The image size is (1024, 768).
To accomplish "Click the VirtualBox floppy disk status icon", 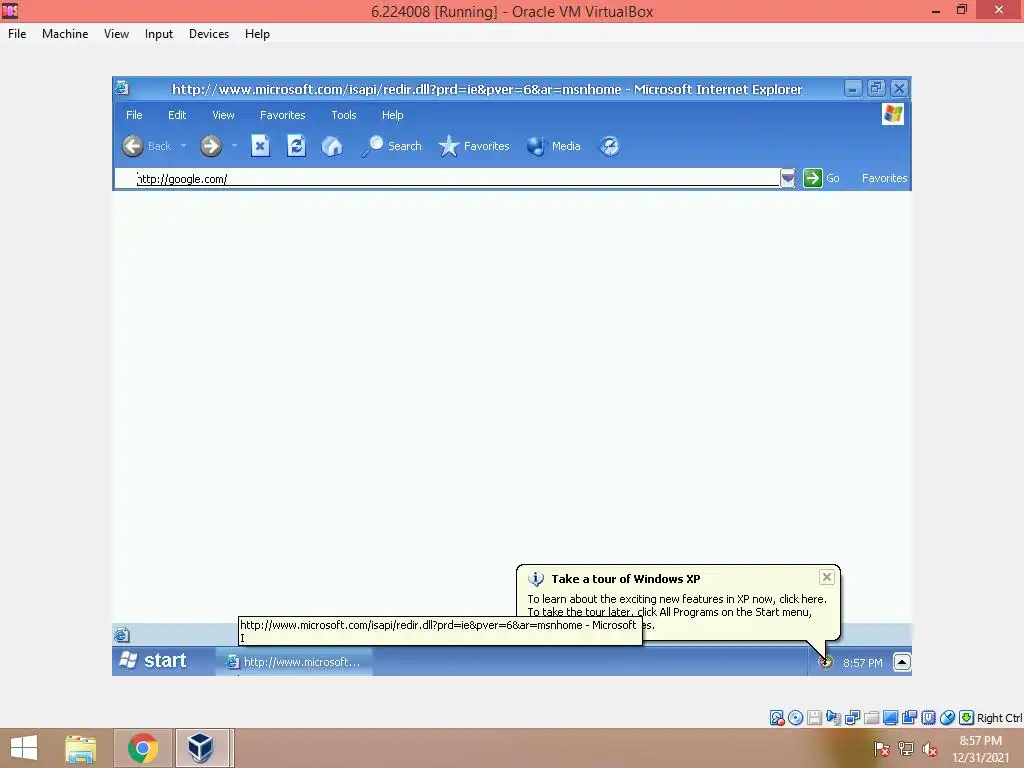I will click(x=814, y=718).
